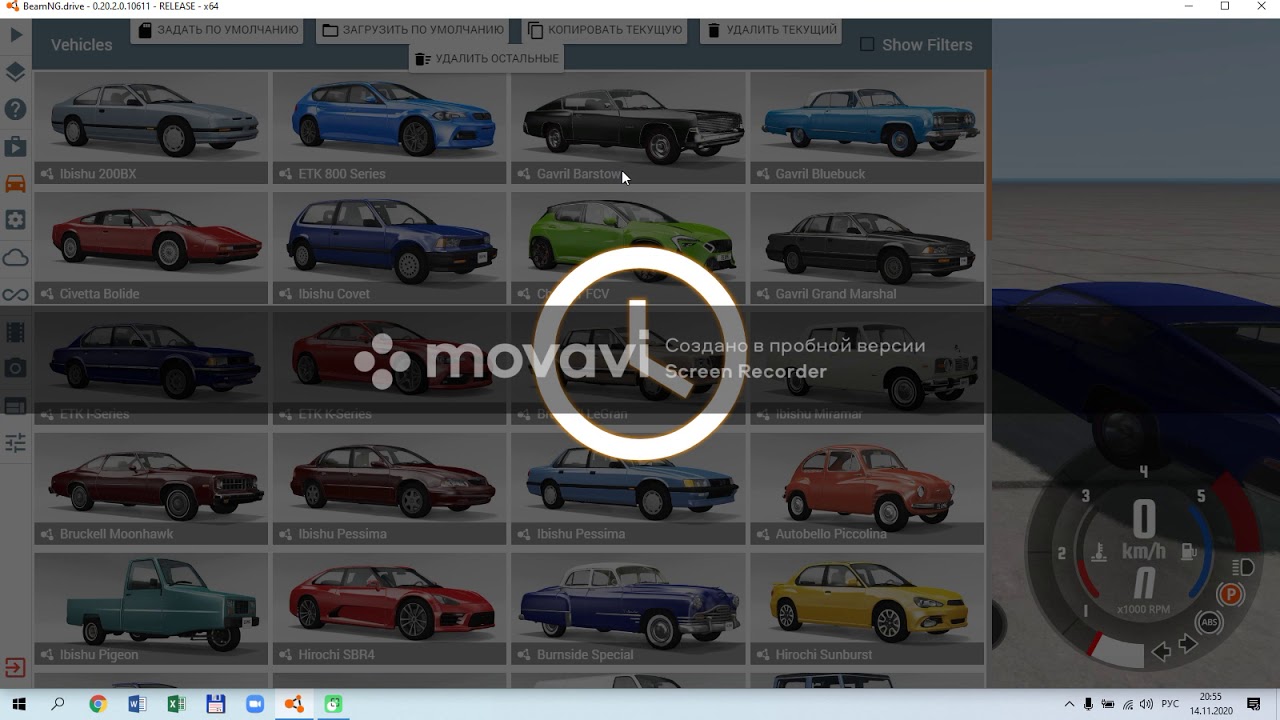
Task: Click the infinity icon in the sidebar
Action: (x=16, y=295)
